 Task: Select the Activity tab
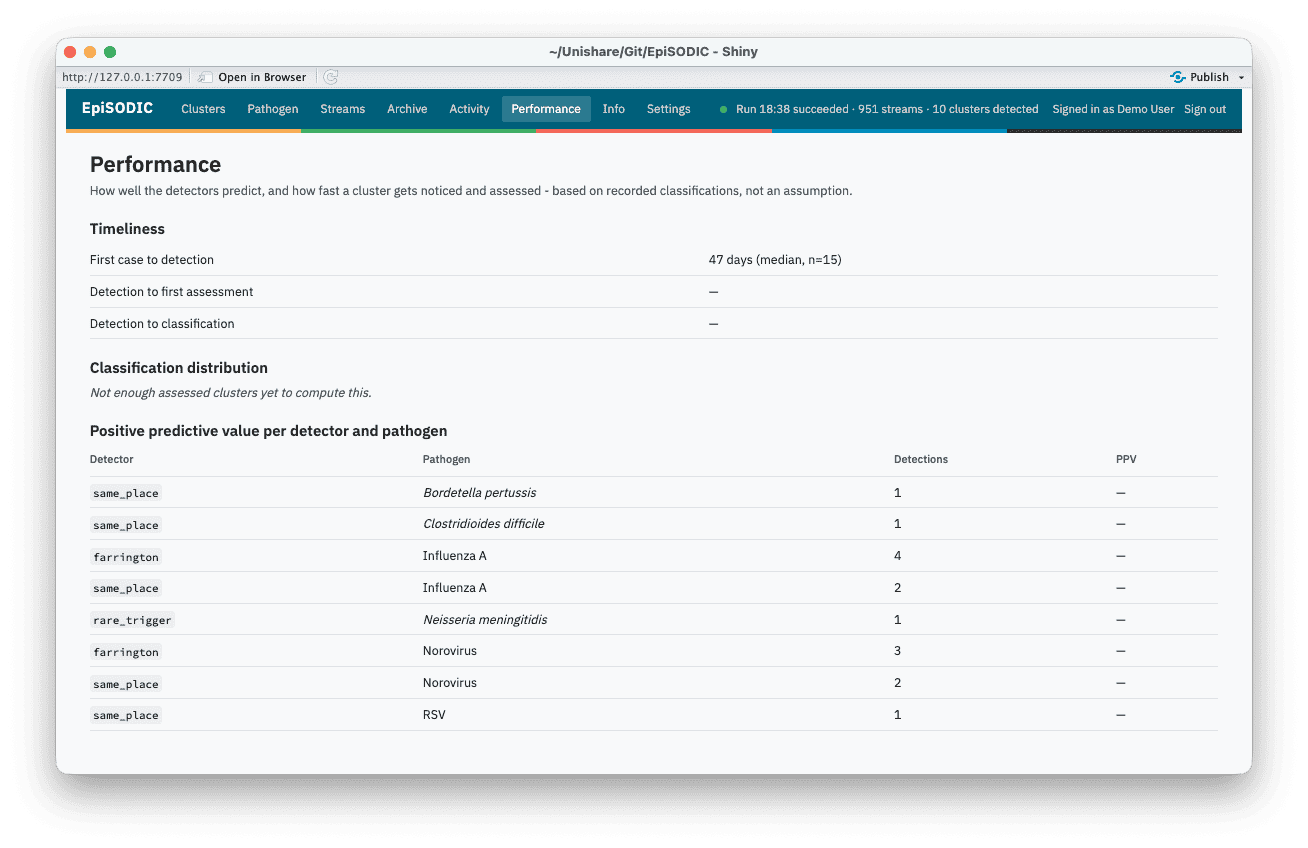pyautogui.click(x=469, y=109)
